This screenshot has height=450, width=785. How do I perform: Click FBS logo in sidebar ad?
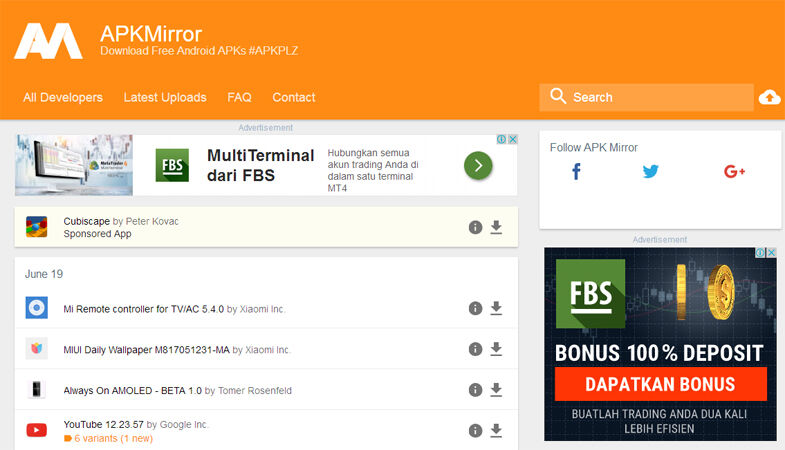[591, 293]
